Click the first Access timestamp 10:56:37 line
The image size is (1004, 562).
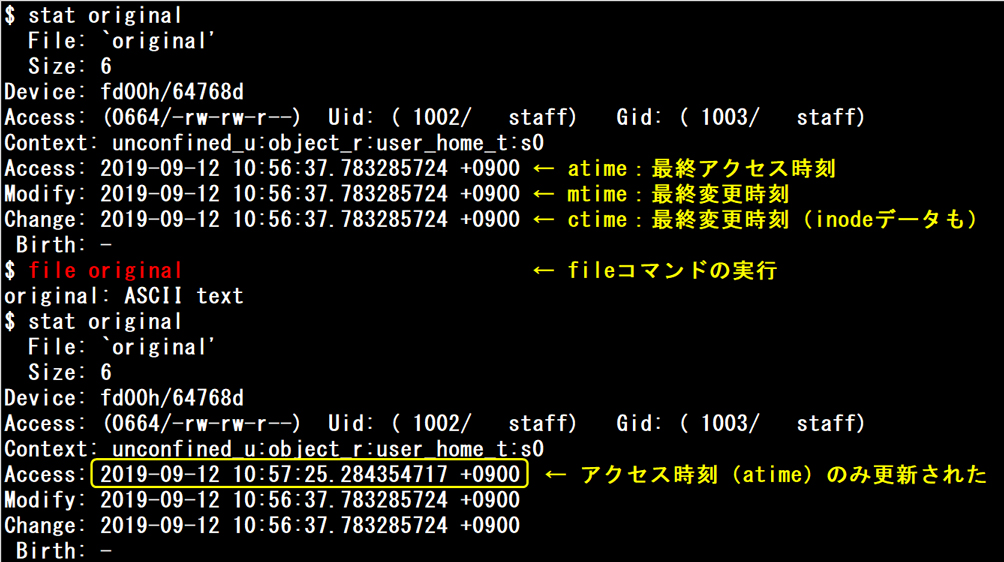click(x=310, y=169)
